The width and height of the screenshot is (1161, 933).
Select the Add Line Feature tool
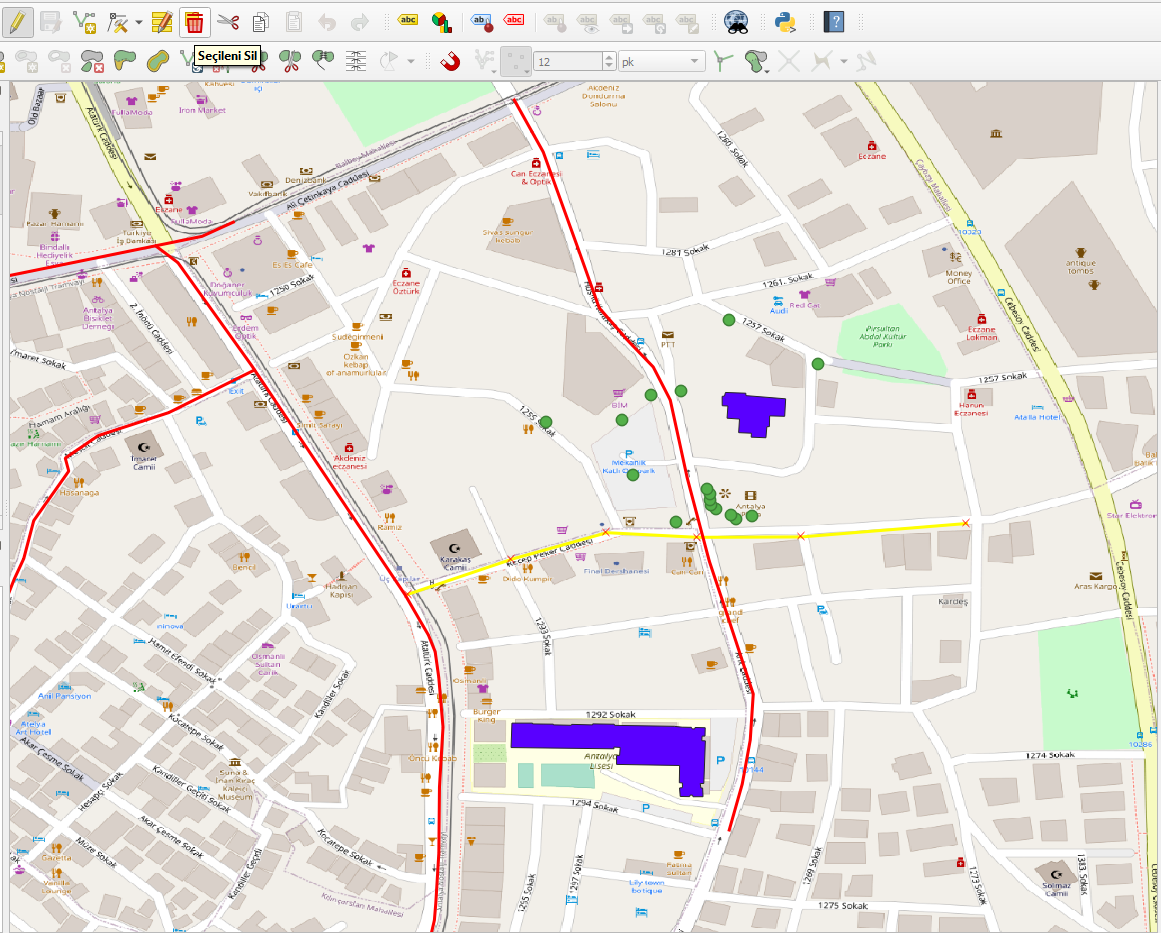click(84, 22)
